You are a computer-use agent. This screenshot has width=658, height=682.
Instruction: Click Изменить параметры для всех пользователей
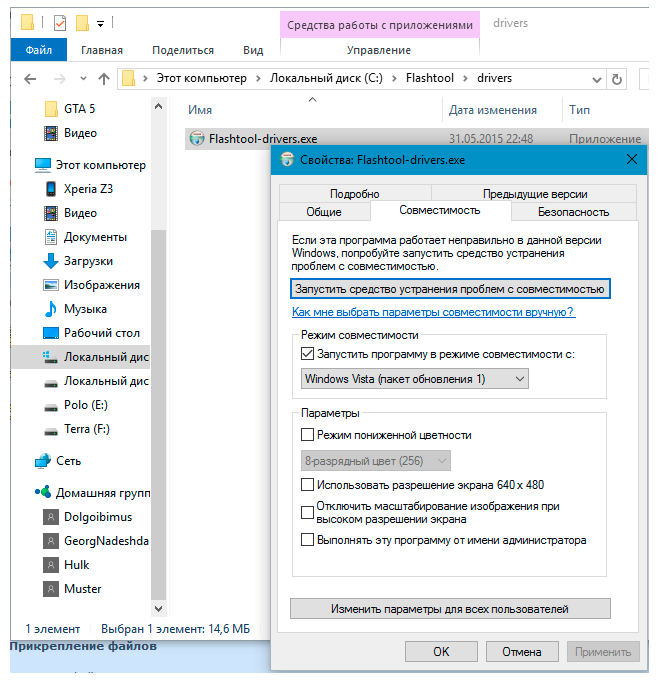coord(450,609)
